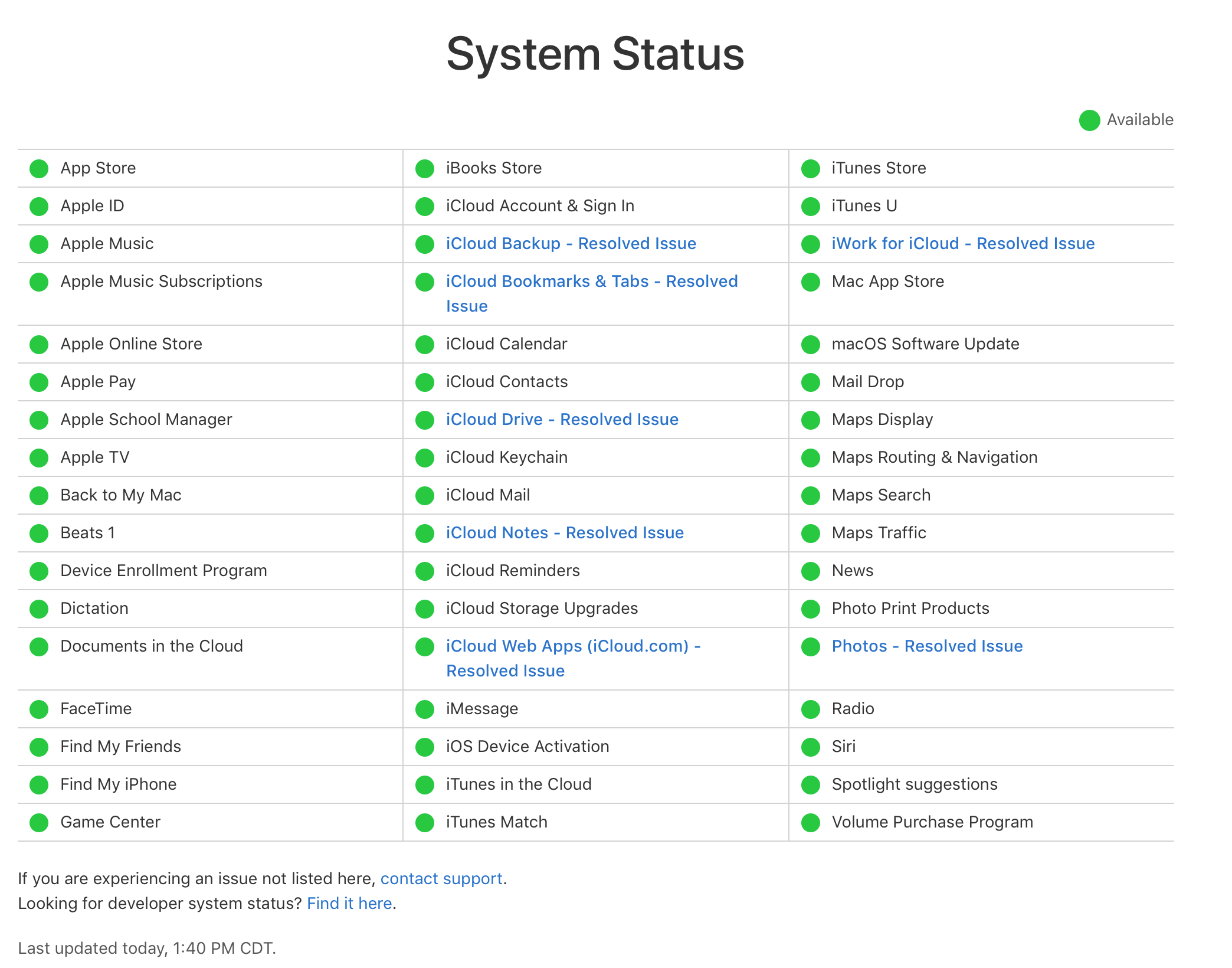1232x968 pixels.
Task: Click the iCloud Account & Sign In entry
Action: pyautogui.click(x=540, y=206)
